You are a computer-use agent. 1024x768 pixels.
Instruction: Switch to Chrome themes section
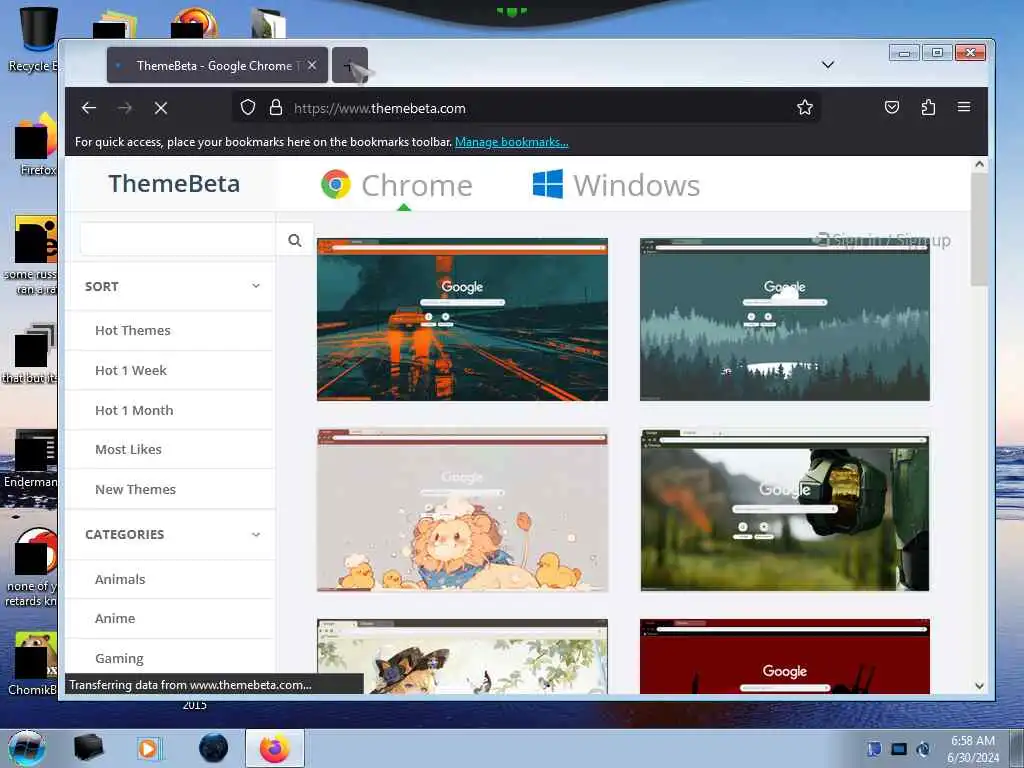396,185
